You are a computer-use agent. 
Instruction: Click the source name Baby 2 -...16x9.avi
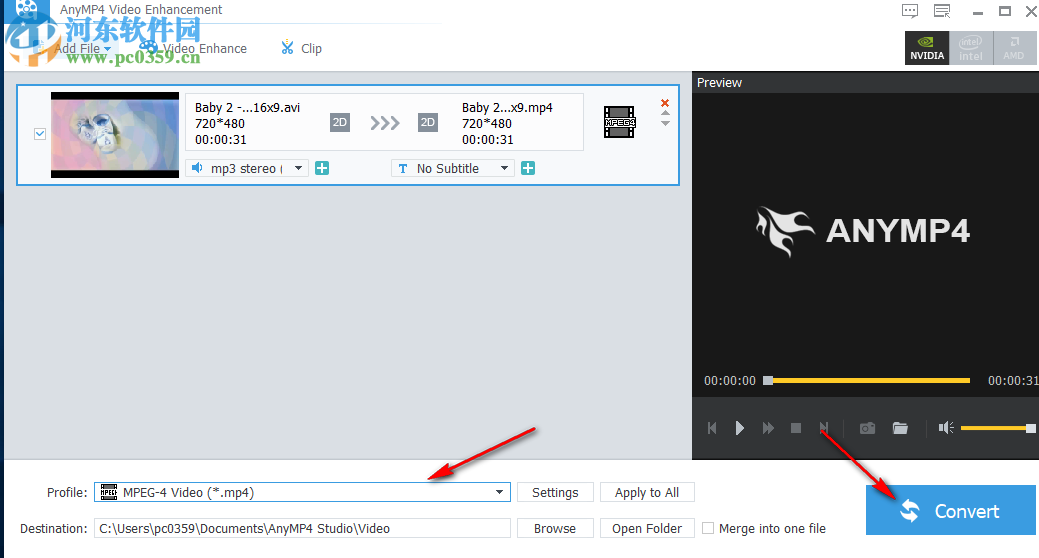(x=247, y=107)
